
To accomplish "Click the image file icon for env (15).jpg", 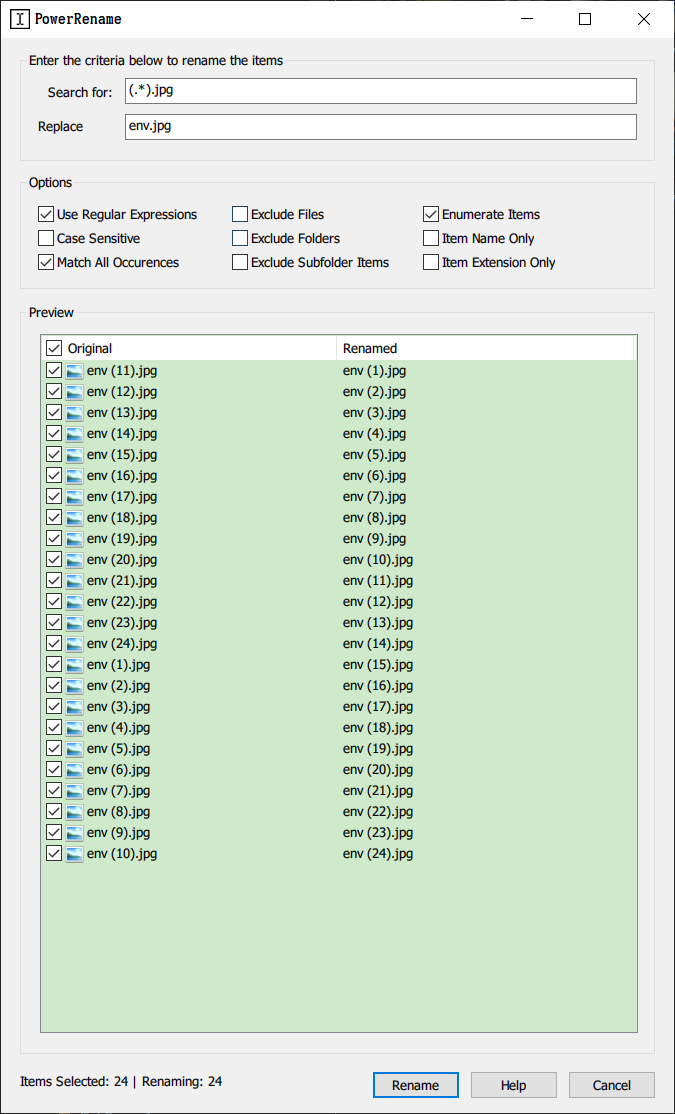I will pos(74,455).
